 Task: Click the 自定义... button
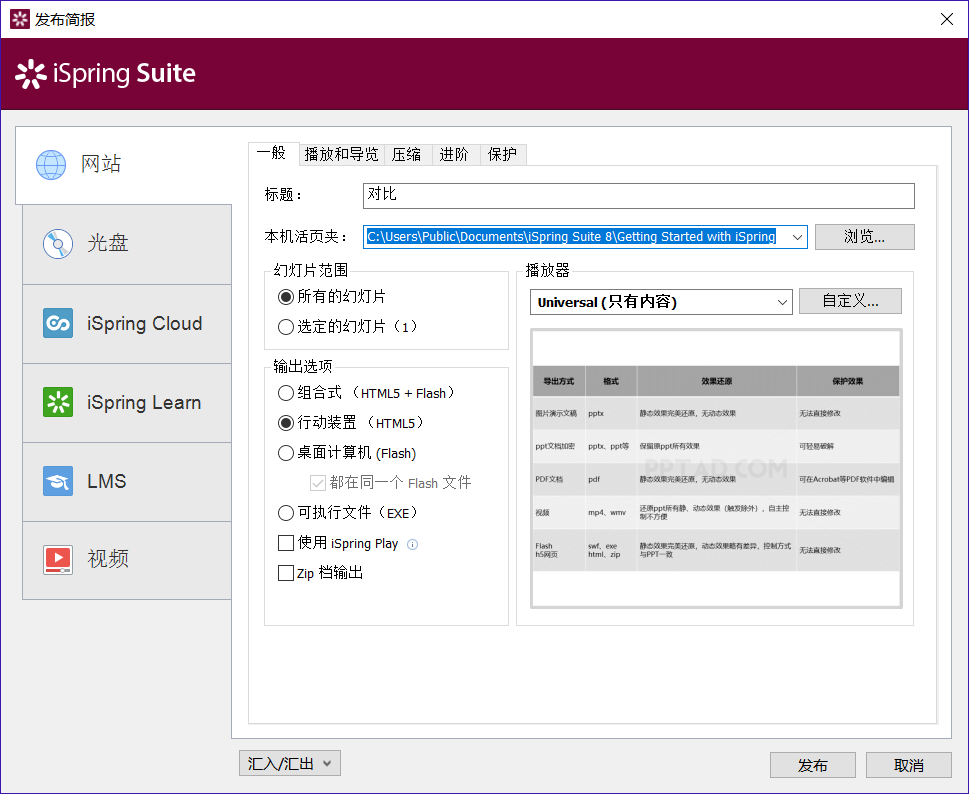click(850, 302)
